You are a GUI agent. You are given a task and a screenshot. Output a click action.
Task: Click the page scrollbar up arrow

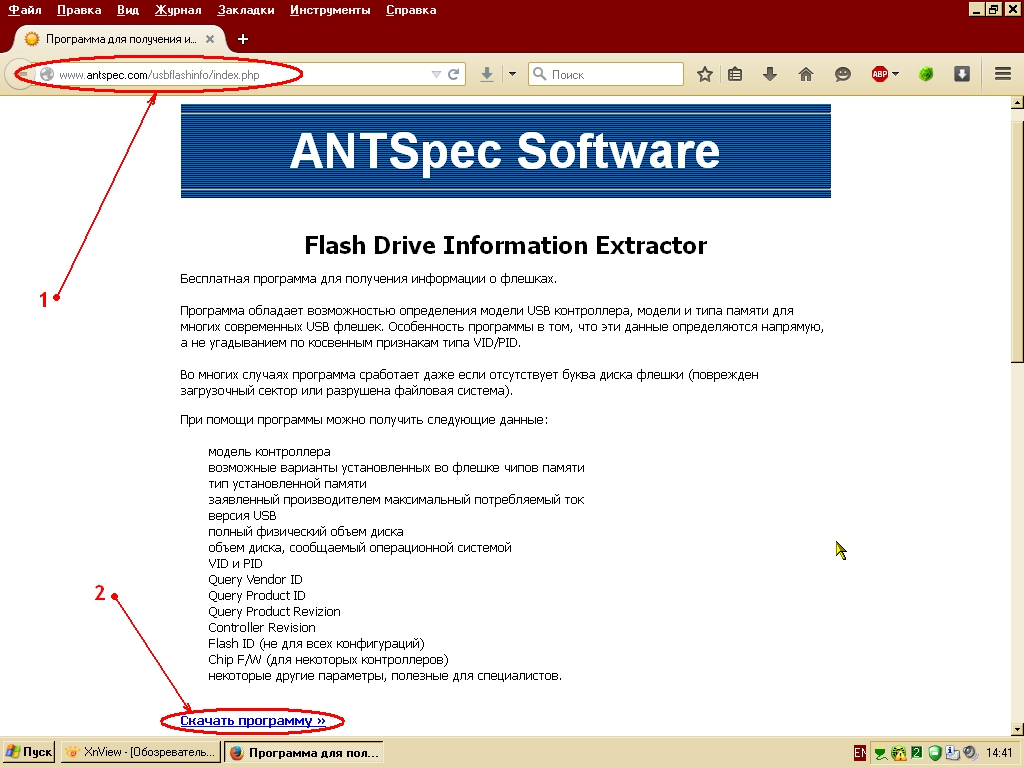pos(1017,103)
